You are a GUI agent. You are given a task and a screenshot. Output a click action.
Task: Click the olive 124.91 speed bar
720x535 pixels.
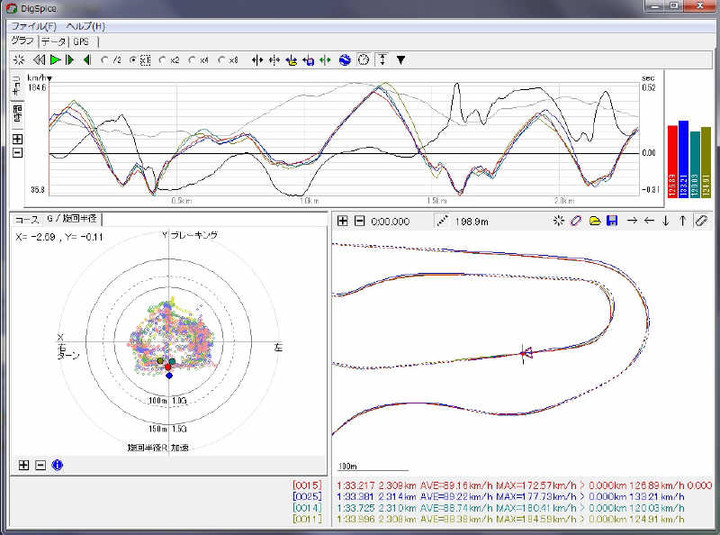click(706, 163)
